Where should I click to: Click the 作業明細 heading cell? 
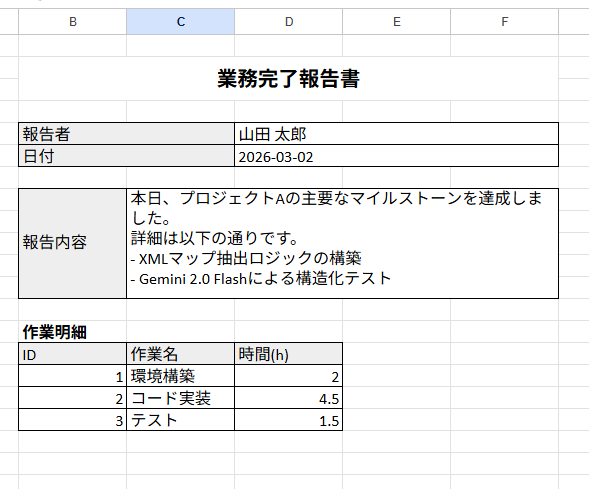(x=72, y=331)
